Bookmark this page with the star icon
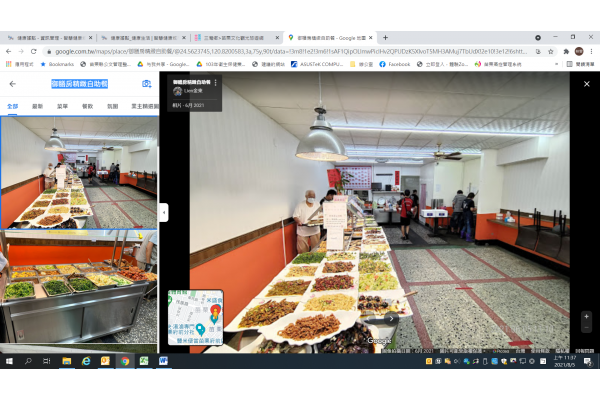 [551, 51]
